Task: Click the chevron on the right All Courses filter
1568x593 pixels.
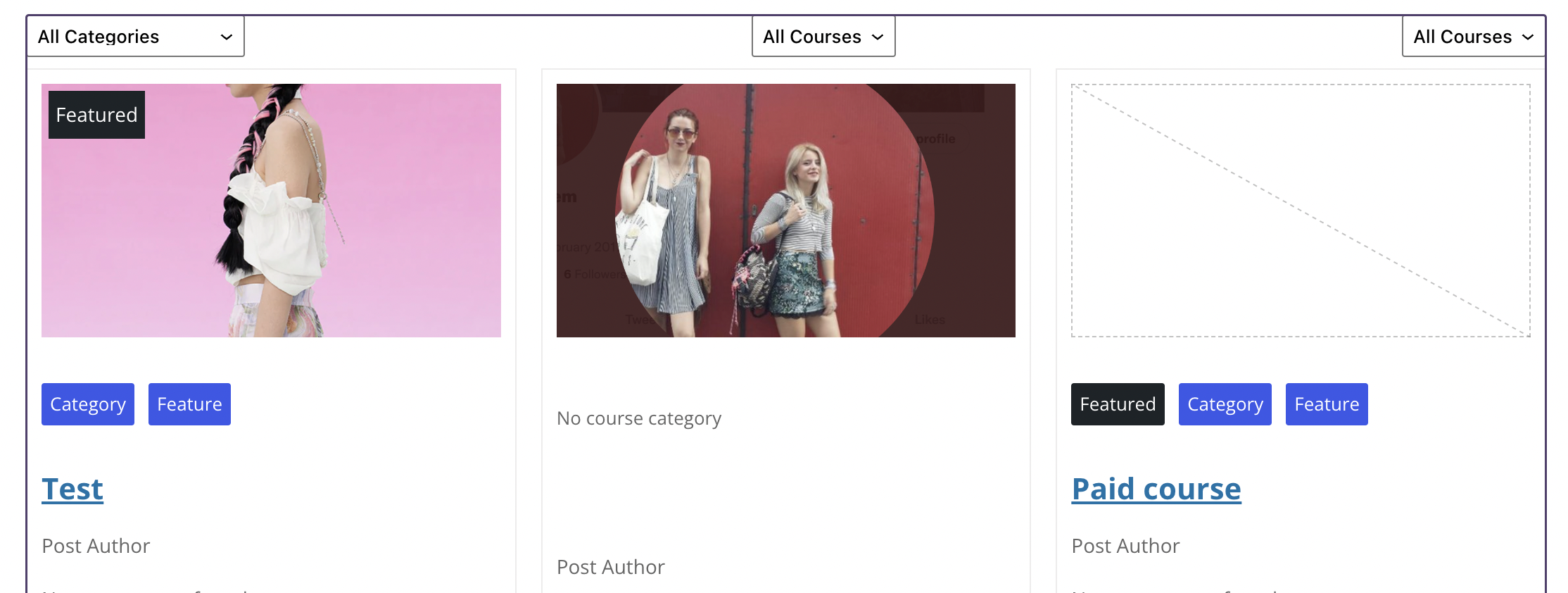Action: 1528,37
